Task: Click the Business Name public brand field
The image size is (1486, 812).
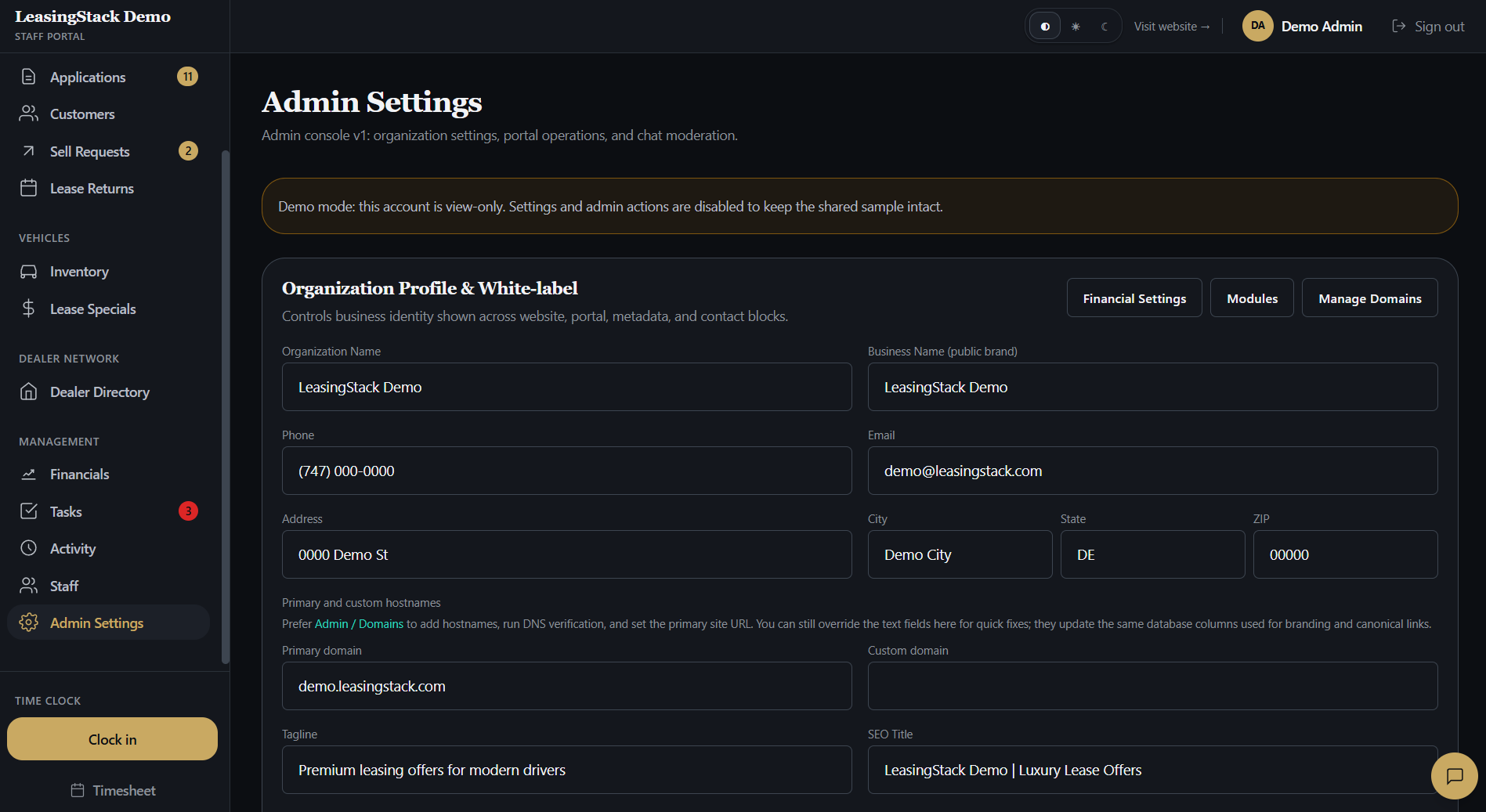Action: (1153, 387)
